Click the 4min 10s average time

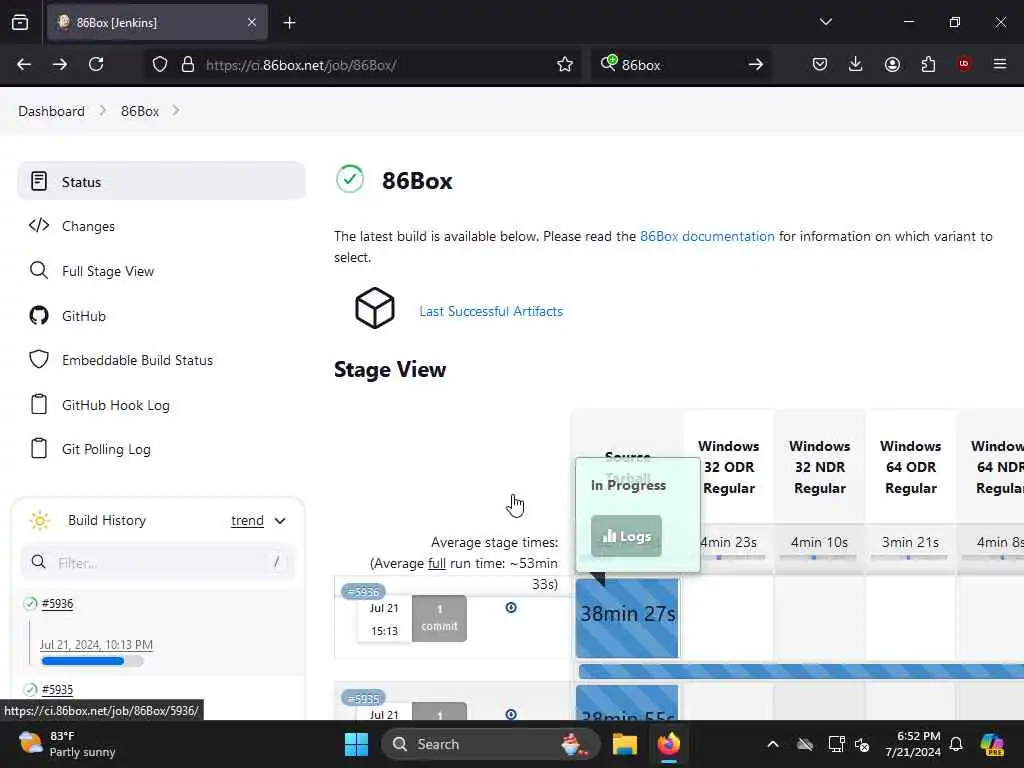(x=819, y=542)
